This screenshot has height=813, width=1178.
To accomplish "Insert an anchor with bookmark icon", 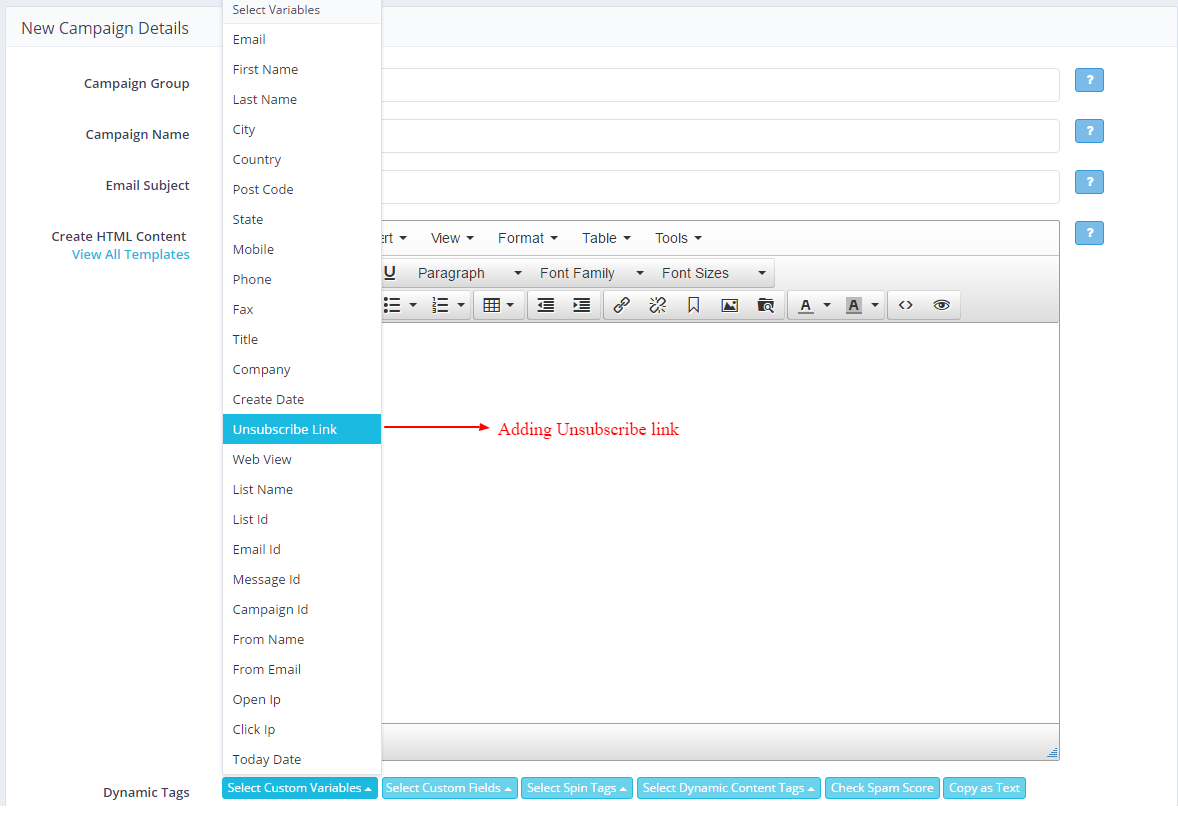I will [x=693, y=305].
